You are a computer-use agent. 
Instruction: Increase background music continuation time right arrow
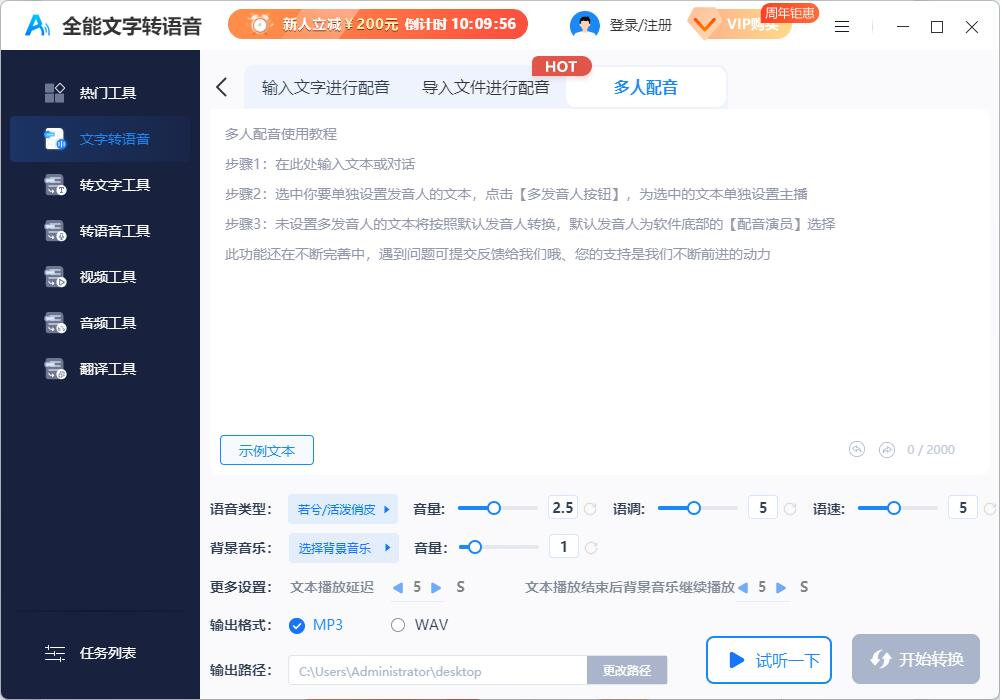tap(781, 588)
